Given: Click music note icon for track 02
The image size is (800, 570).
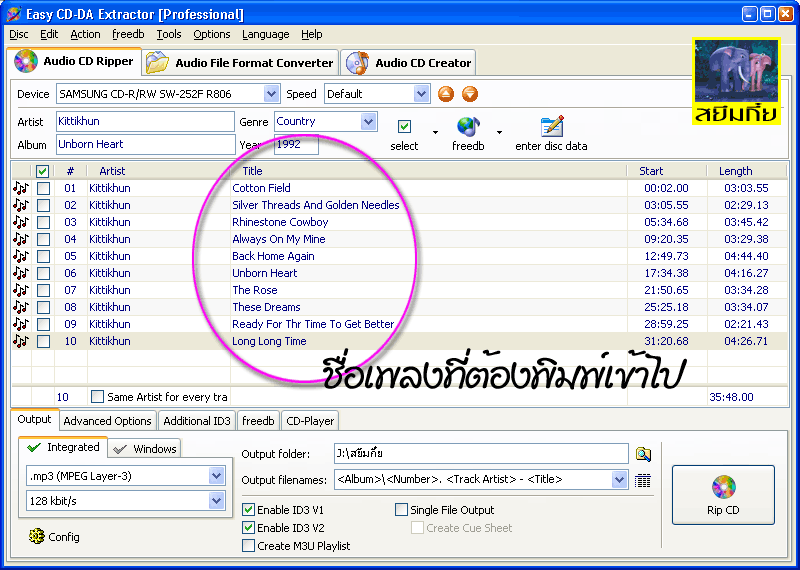Looking at the screenshot, I should point(21,205).
